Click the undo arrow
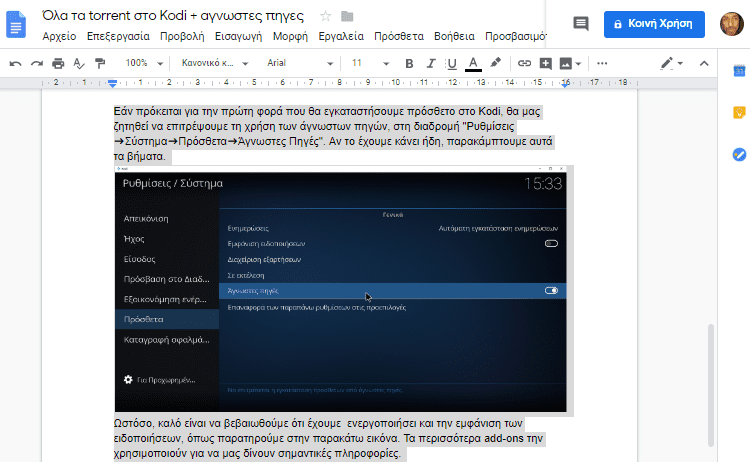 [15, 63]
